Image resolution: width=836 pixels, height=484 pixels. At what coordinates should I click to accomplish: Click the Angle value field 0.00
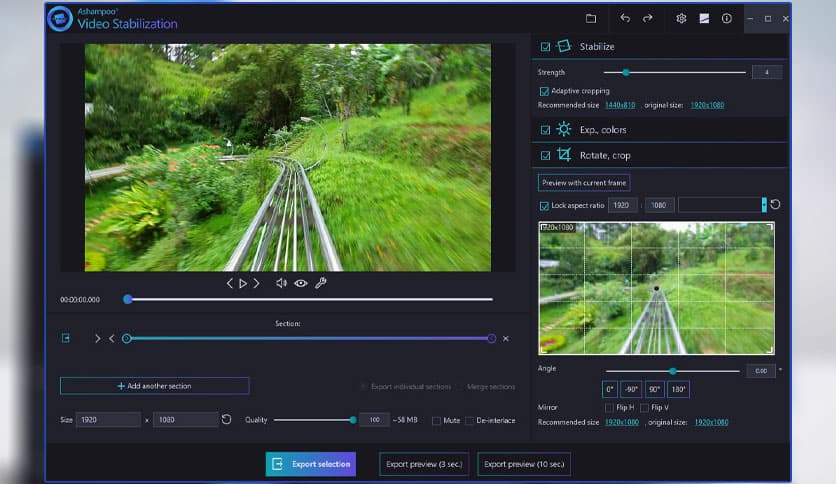pos(761,371)
